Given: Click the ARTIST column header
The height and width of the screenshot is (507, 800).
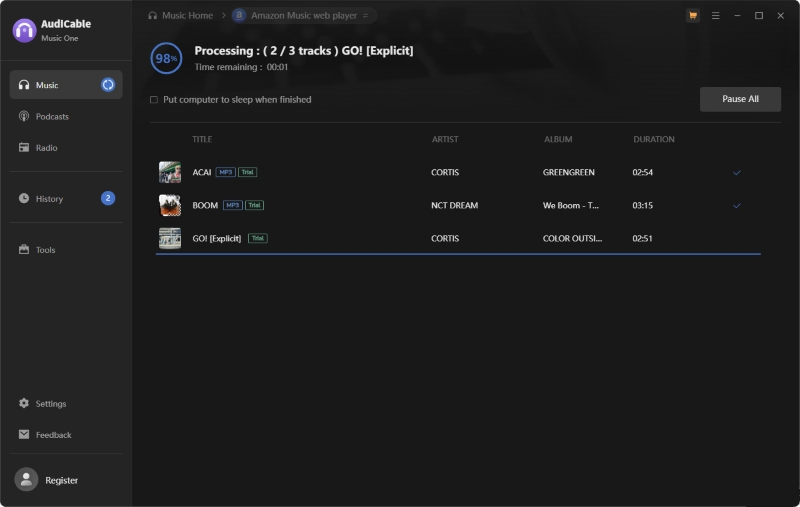Looking at the screenshot, I should tap(445, 139).
